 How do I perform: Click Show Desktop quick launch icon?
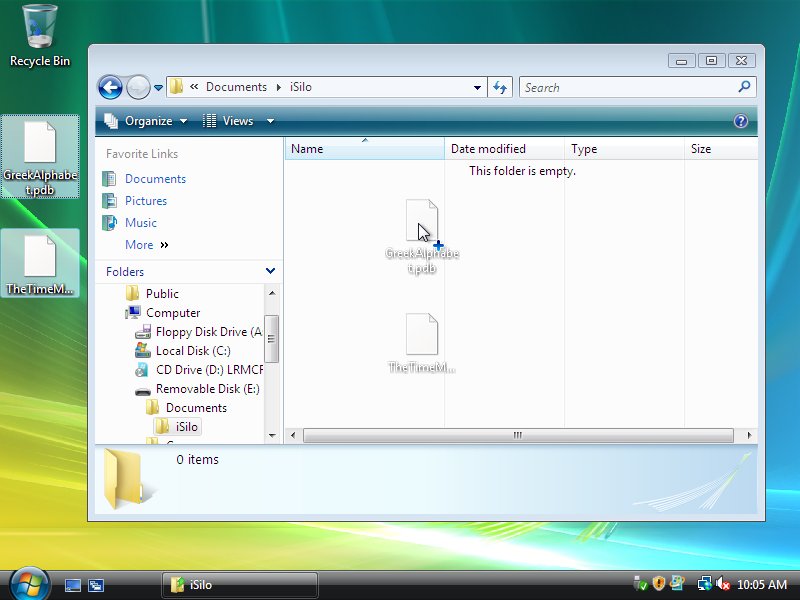point(73,585)
